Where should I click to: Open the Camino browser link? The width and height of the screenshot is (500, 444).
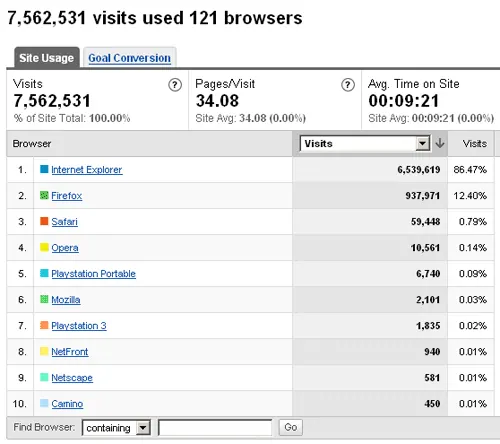67,404
